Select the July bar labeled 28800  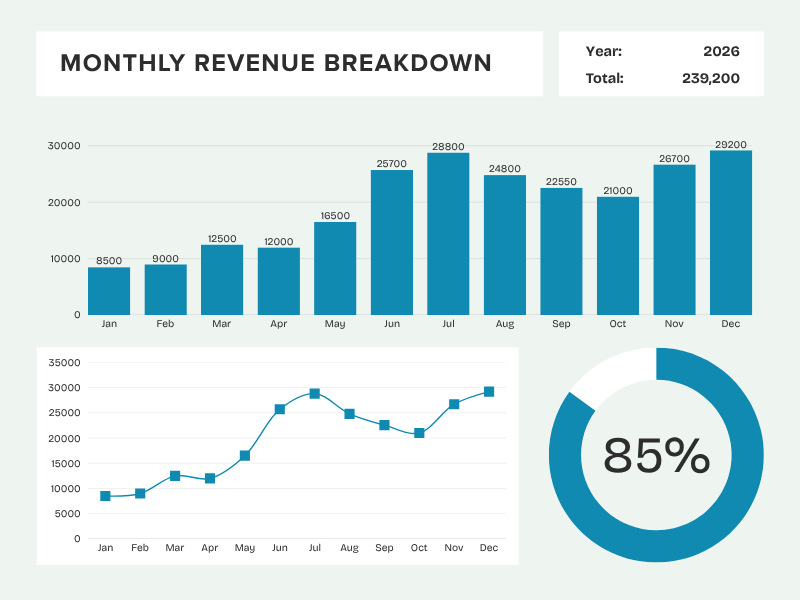(x=448, y=234)
